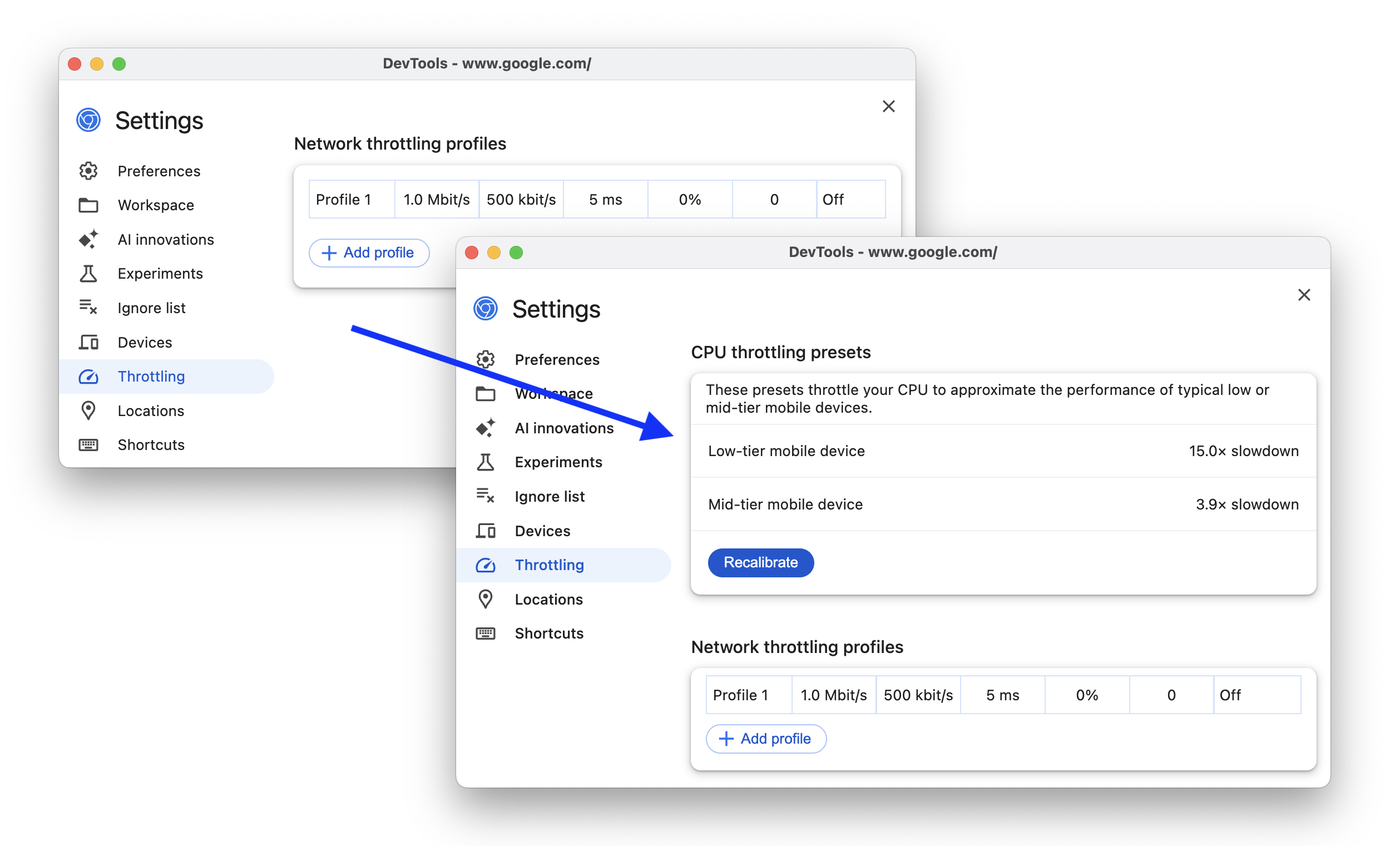1400x846 pixels.
Task: Select the AI innovations sparkle icon
Action: click(487, 427)
